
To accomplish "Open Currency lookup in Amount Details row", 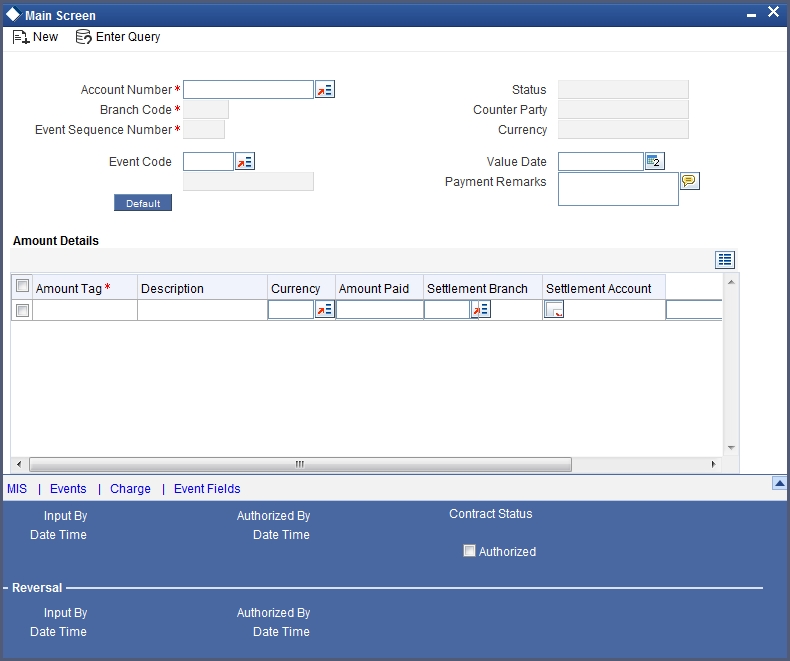I will (x=325, y=309).
